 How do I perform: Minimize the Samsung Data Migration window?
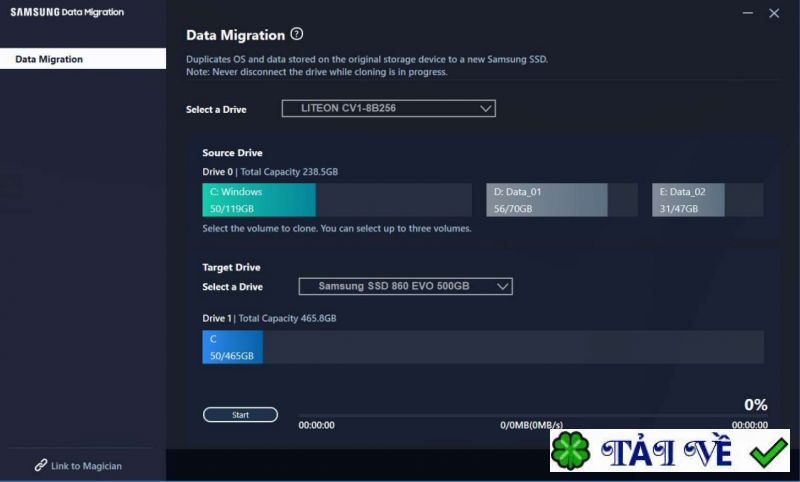point(747,13)
